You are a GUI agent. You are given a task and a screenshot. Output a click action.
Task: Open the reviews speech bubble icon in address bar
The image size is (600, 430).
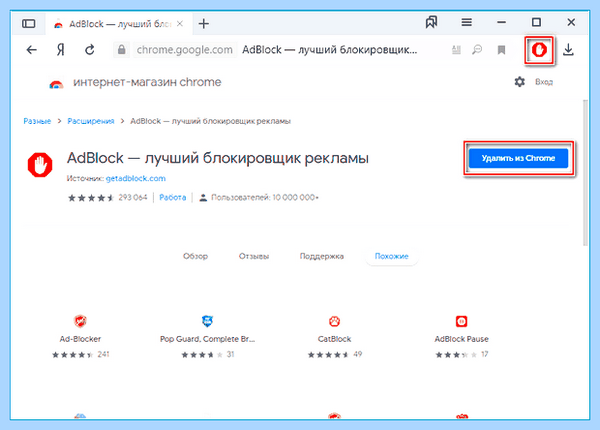pyautogui.click(x=477, y=50)
